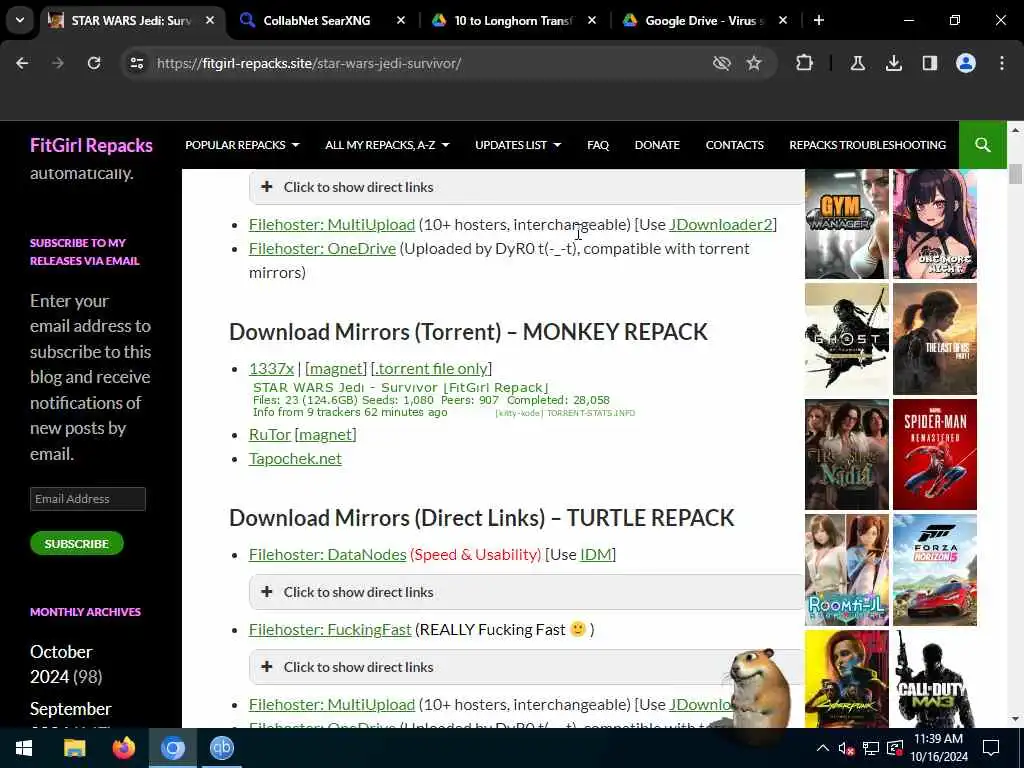
Task: Open the browser three-dot menu
Action: click(x=1002, y=63)
